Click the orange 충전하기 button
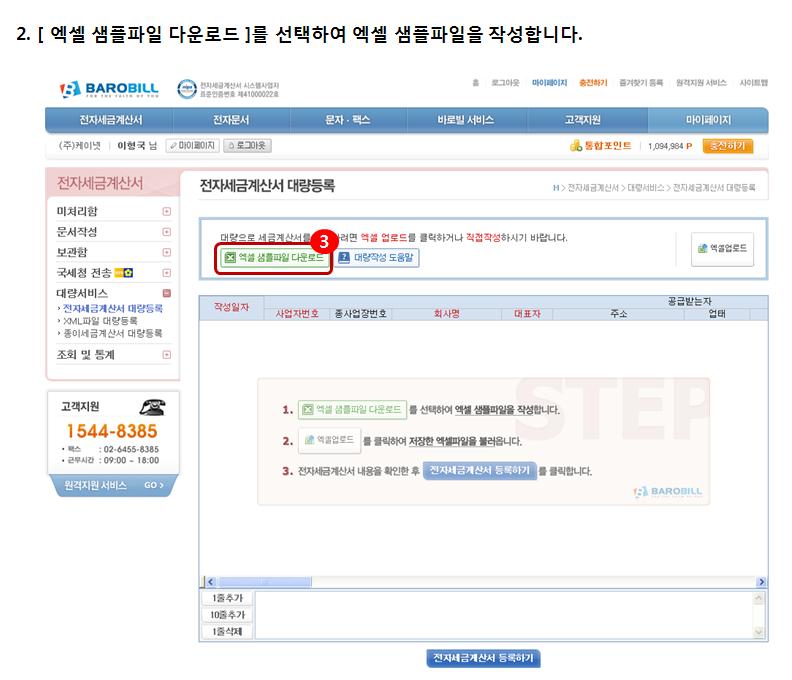The width and height of the screenshot is (792, 680). point(727,146)
